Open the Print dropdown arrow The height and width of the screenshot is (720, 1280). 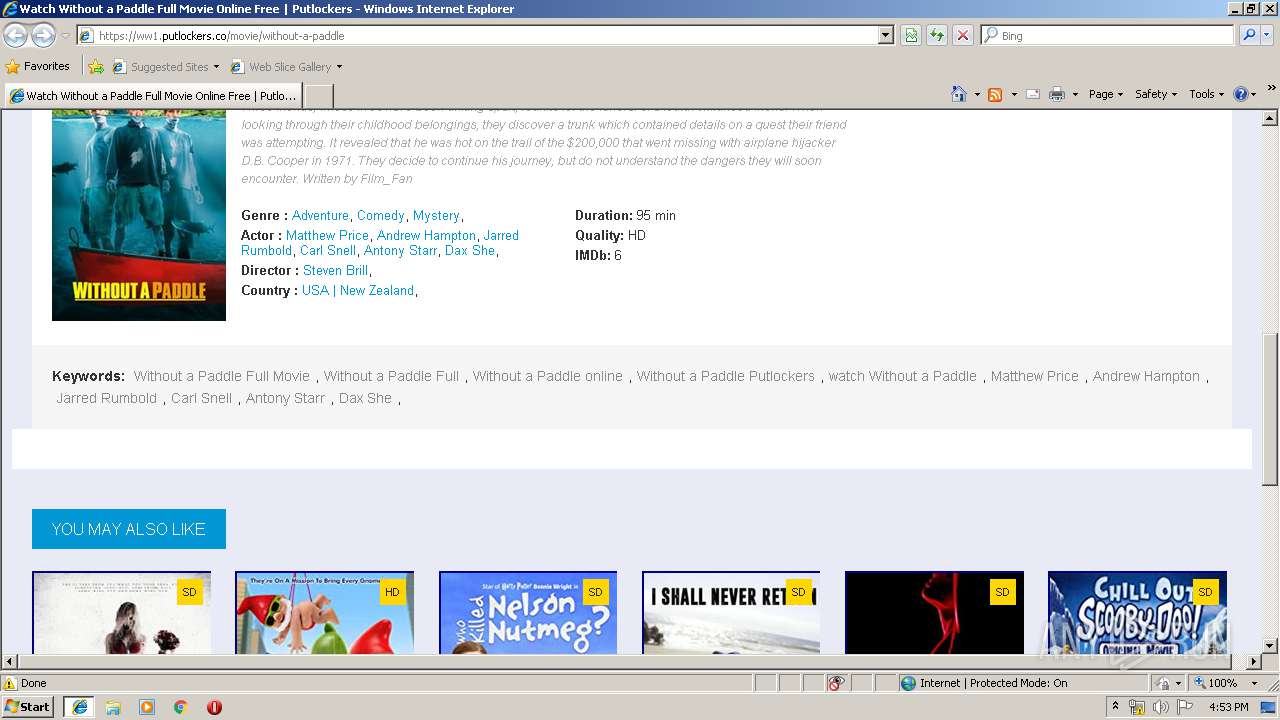(1075, 94)
